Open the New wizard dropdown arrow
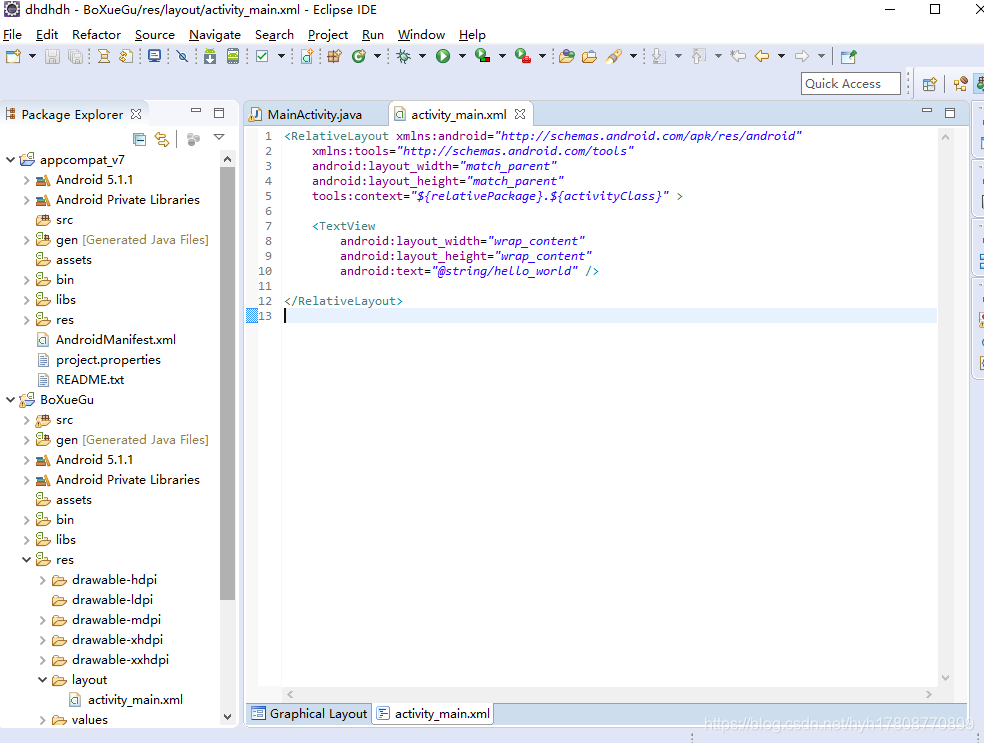Image resolution: width=984 pixels, height=743 pixels. 33,56
